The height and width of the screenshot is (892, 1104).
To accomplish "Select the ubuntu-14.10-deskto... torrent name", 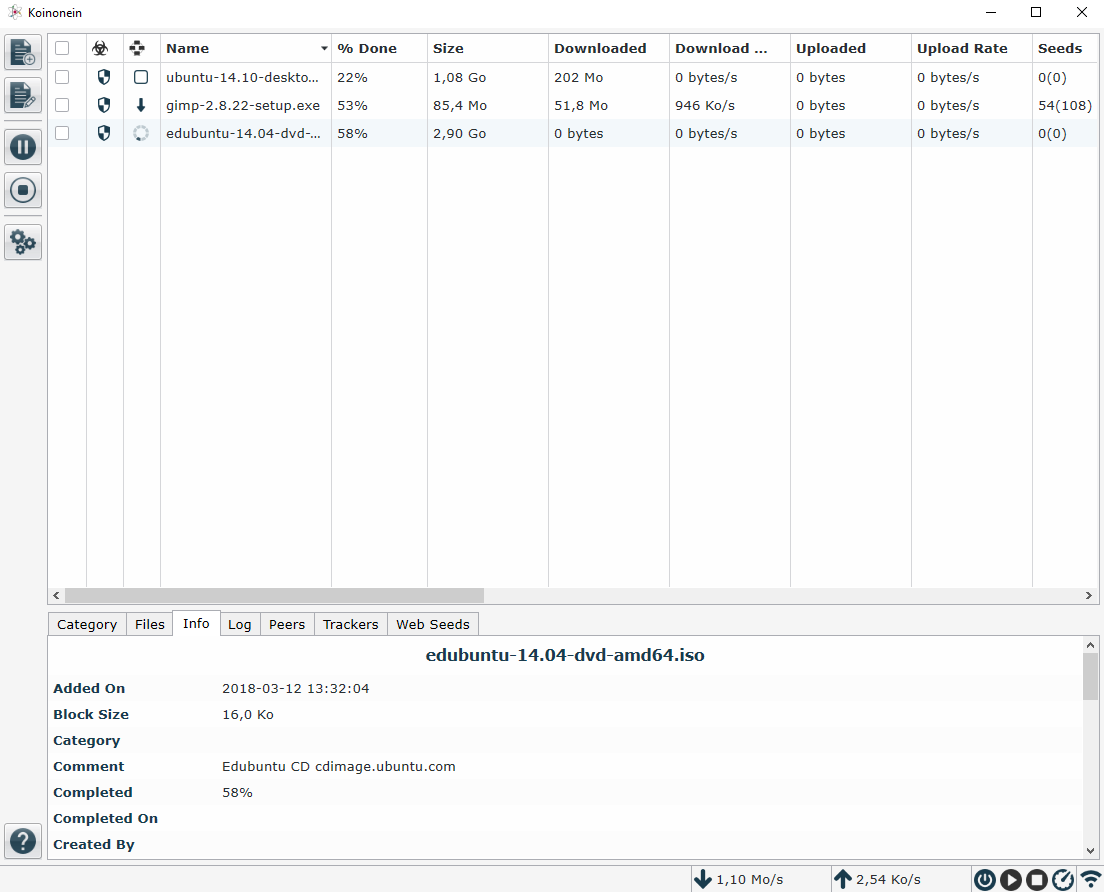I will coord(242,77).
